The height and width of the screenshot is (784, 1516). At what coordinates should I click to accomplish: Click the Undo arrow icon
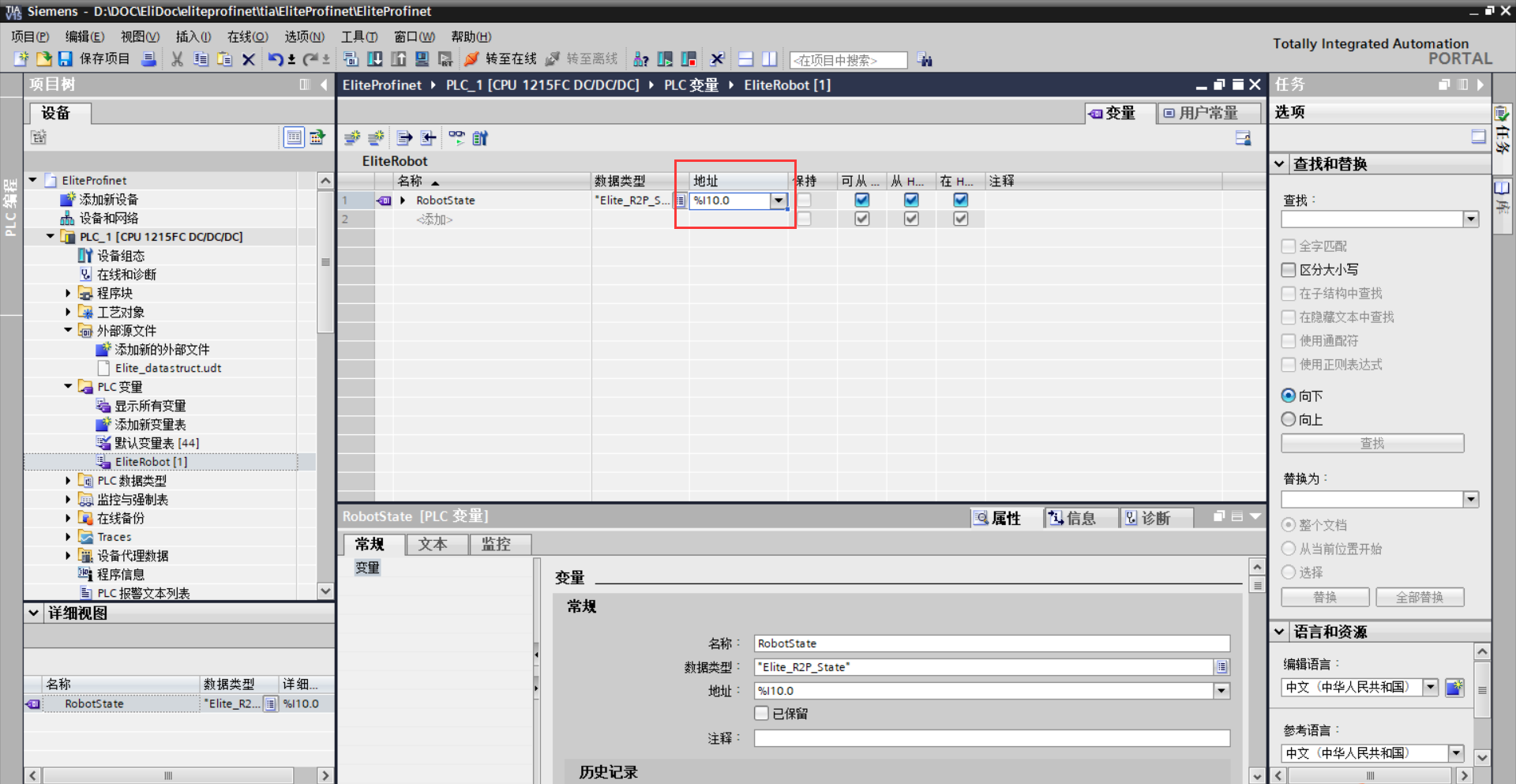275,59
